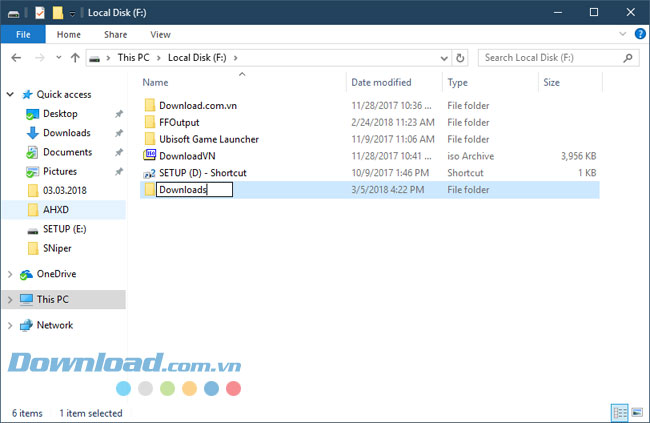Select the DownloadVN iso file
The width and height of the screenshot is (650, 423).
[187, 156]
